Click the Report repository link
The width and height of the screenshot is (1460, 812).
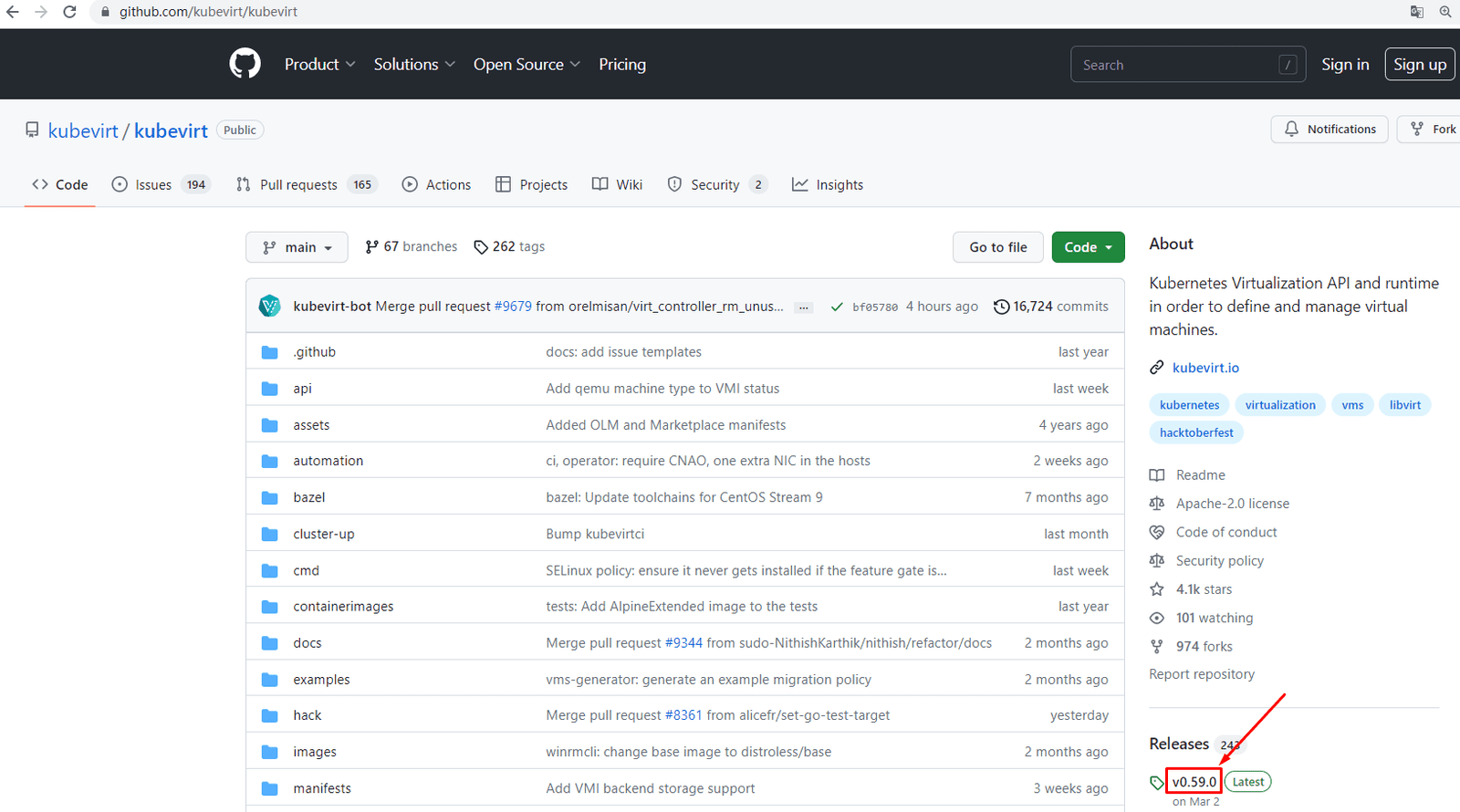tap(1202, 674)
